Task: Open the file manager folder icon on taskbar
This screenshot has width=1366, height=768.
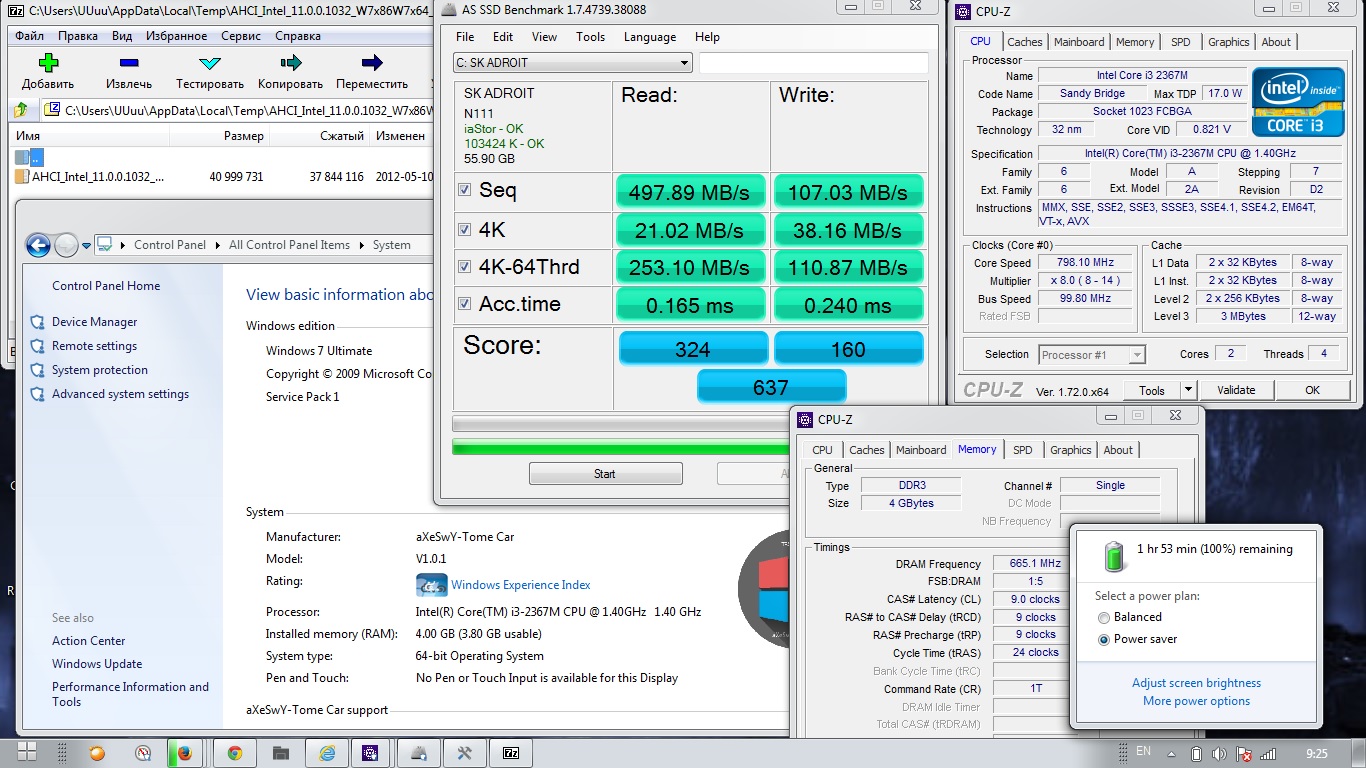Action: click(280, 753)
